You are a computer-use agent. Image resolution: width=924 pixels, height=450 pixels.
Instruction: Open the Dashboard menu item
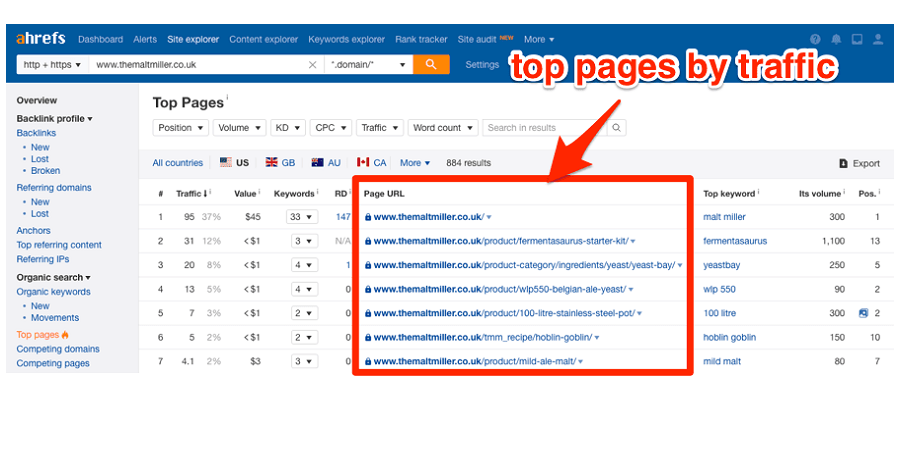point(100,39)
